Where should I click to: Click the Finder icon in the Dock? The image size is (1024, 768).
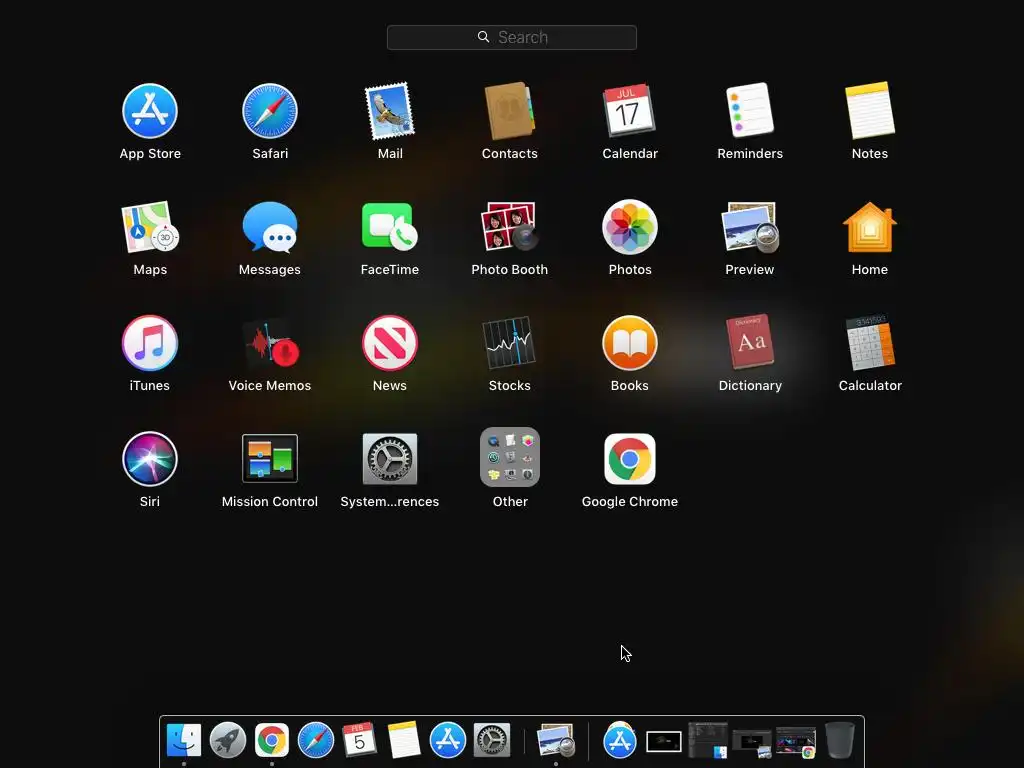(184, 740)
